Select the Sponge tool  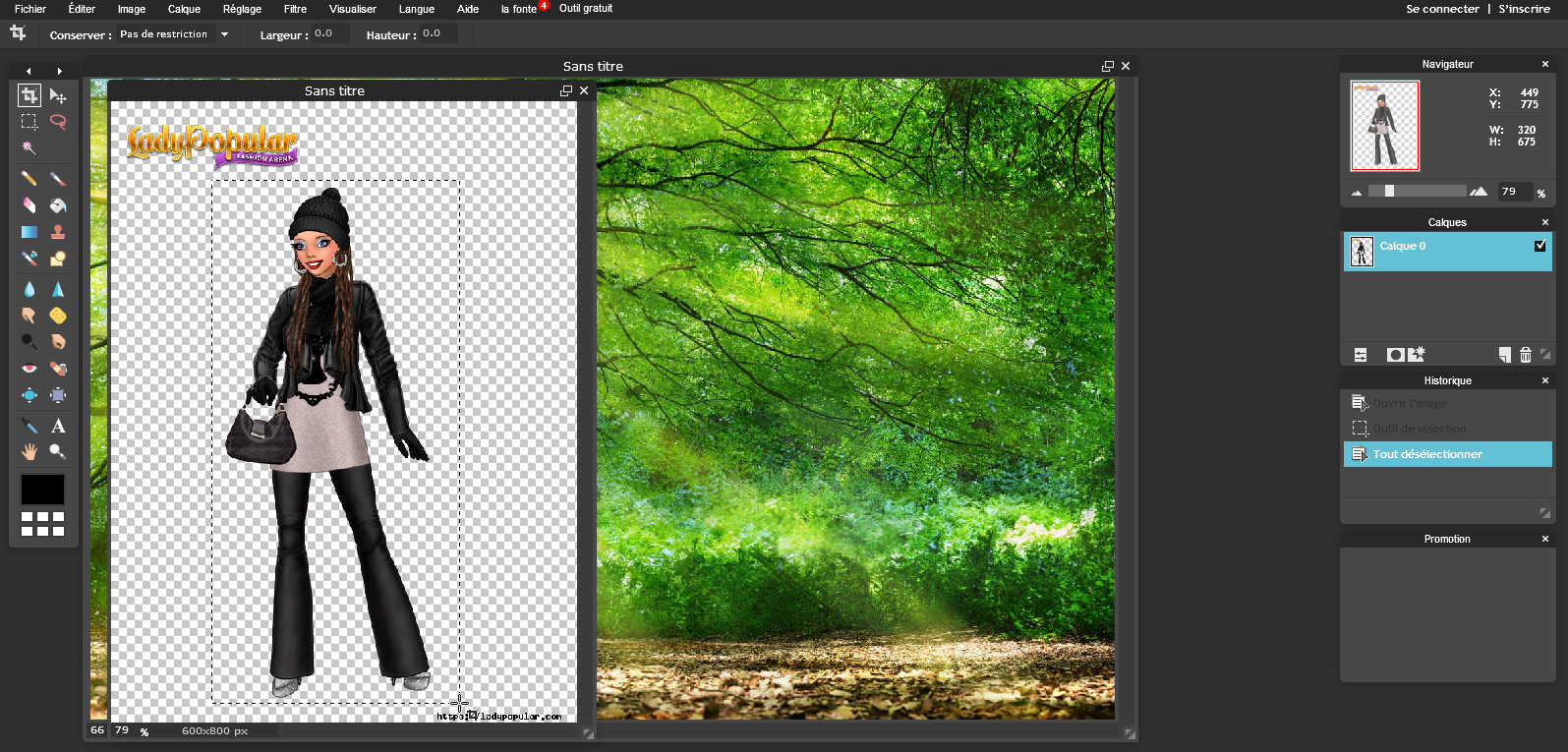pyautogui.click(x=58, y=316)
